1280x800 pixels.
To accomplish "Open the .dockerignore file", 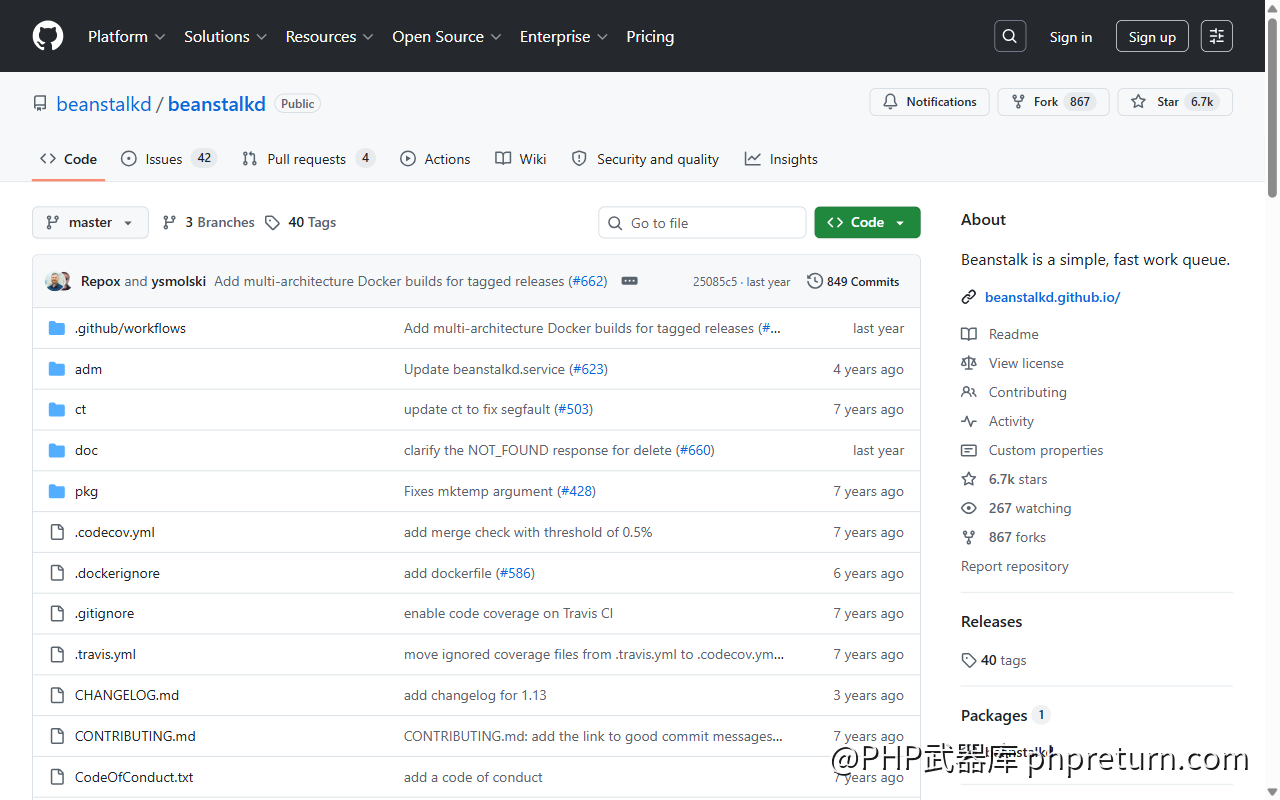I will pyautogui.click(x=117, y=573).
